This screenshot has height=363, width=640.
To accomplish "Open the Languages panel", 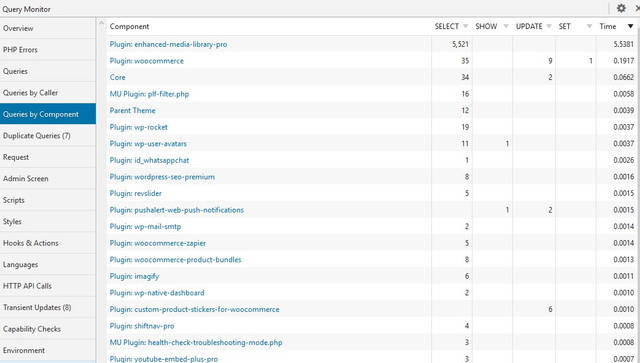I will click(48, 265).
